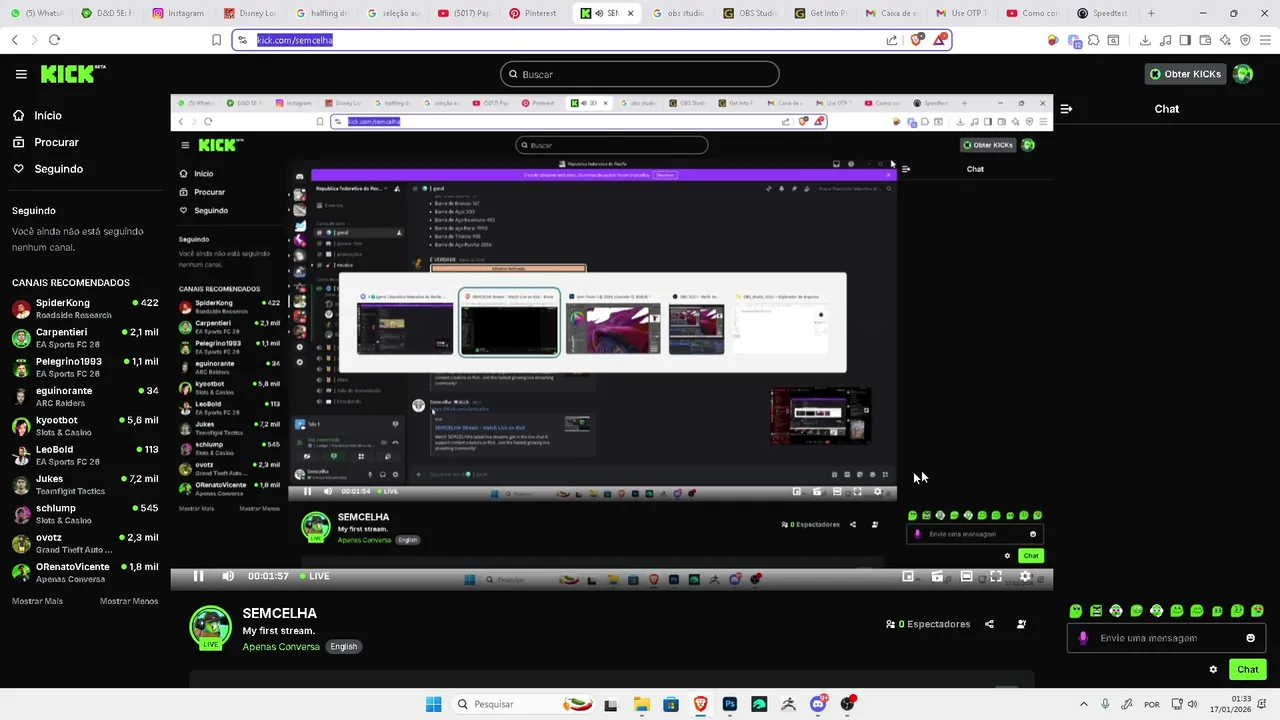Share the stream via share icon
Viewport: 1280px width, 720px height.
[x=989, y=624]
